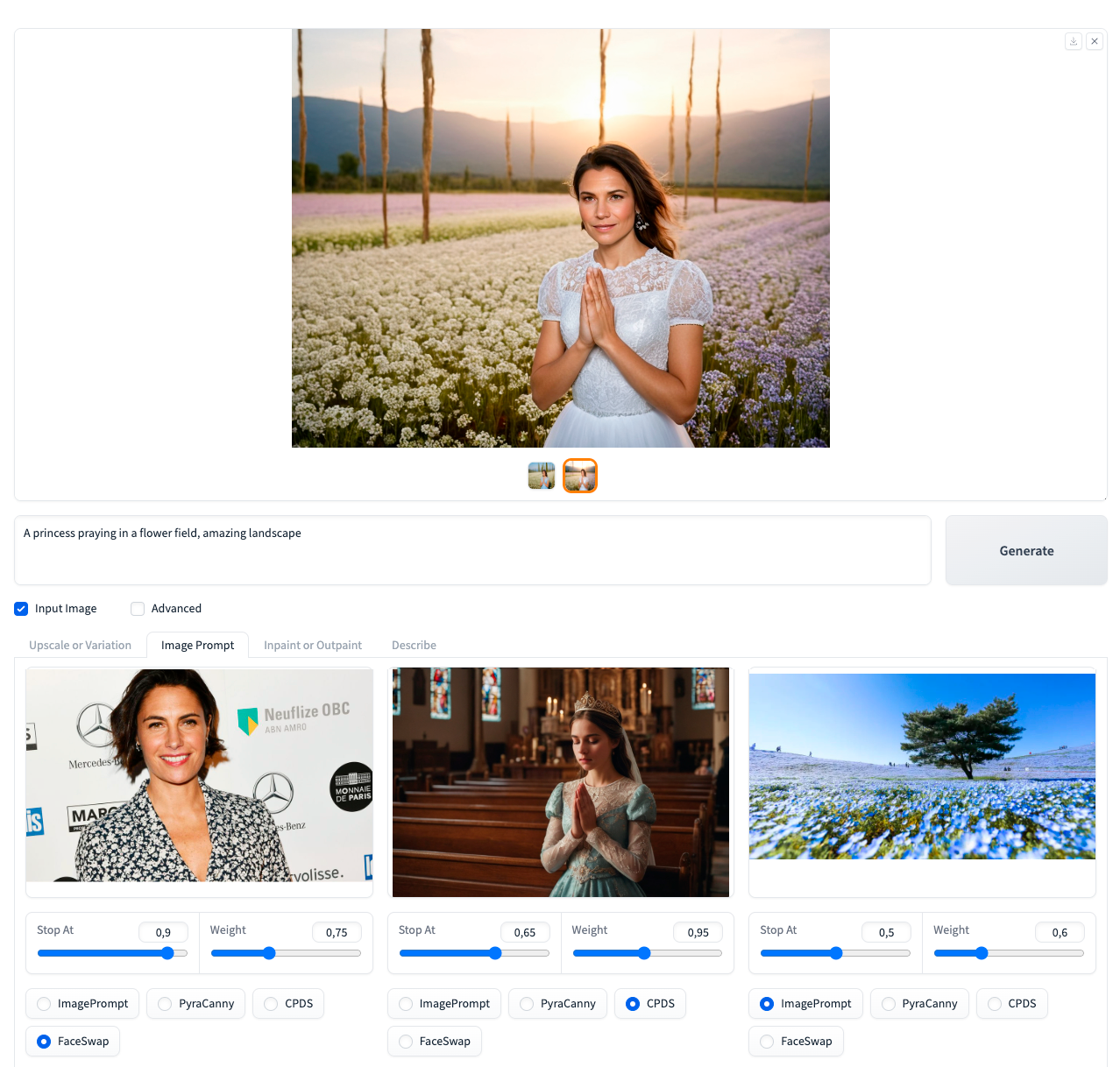Enable the Advanced checkbox
The image size is (1120, 1067).
point(138,608)
